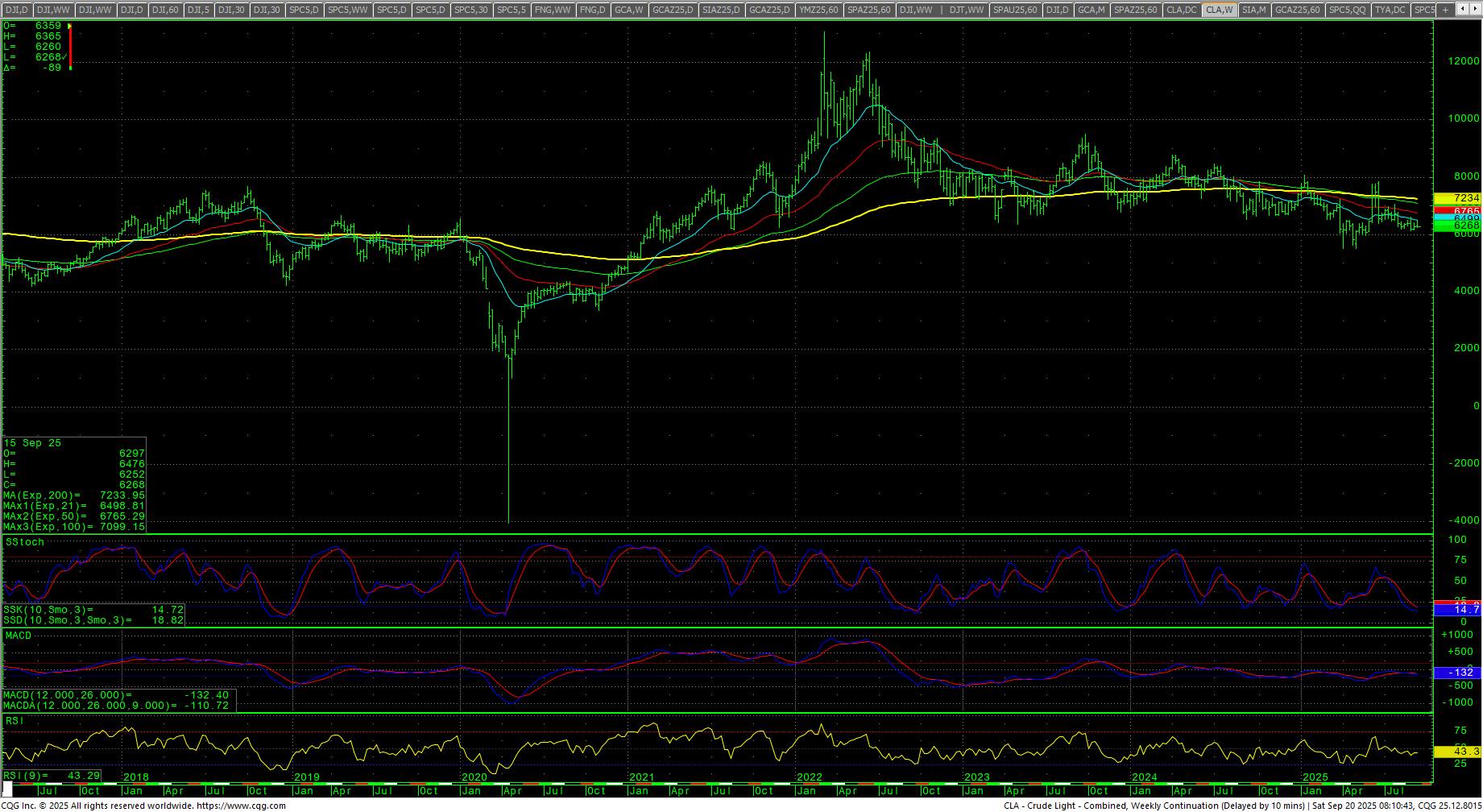
Task: Click the MACD study label
Action: [19, 636]
